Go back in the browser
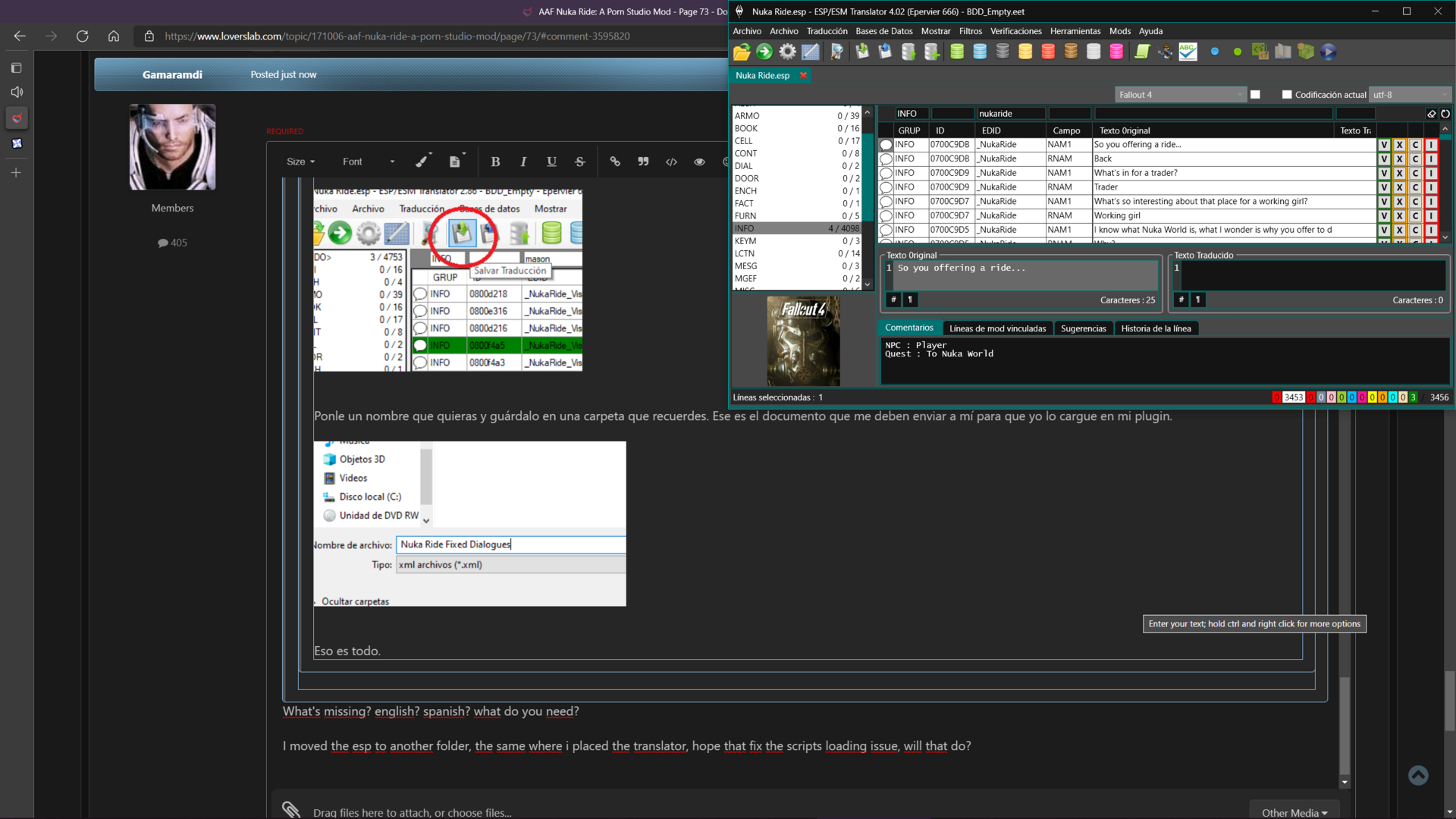This screenshot has width=1456, height=819. pos(20,36)
